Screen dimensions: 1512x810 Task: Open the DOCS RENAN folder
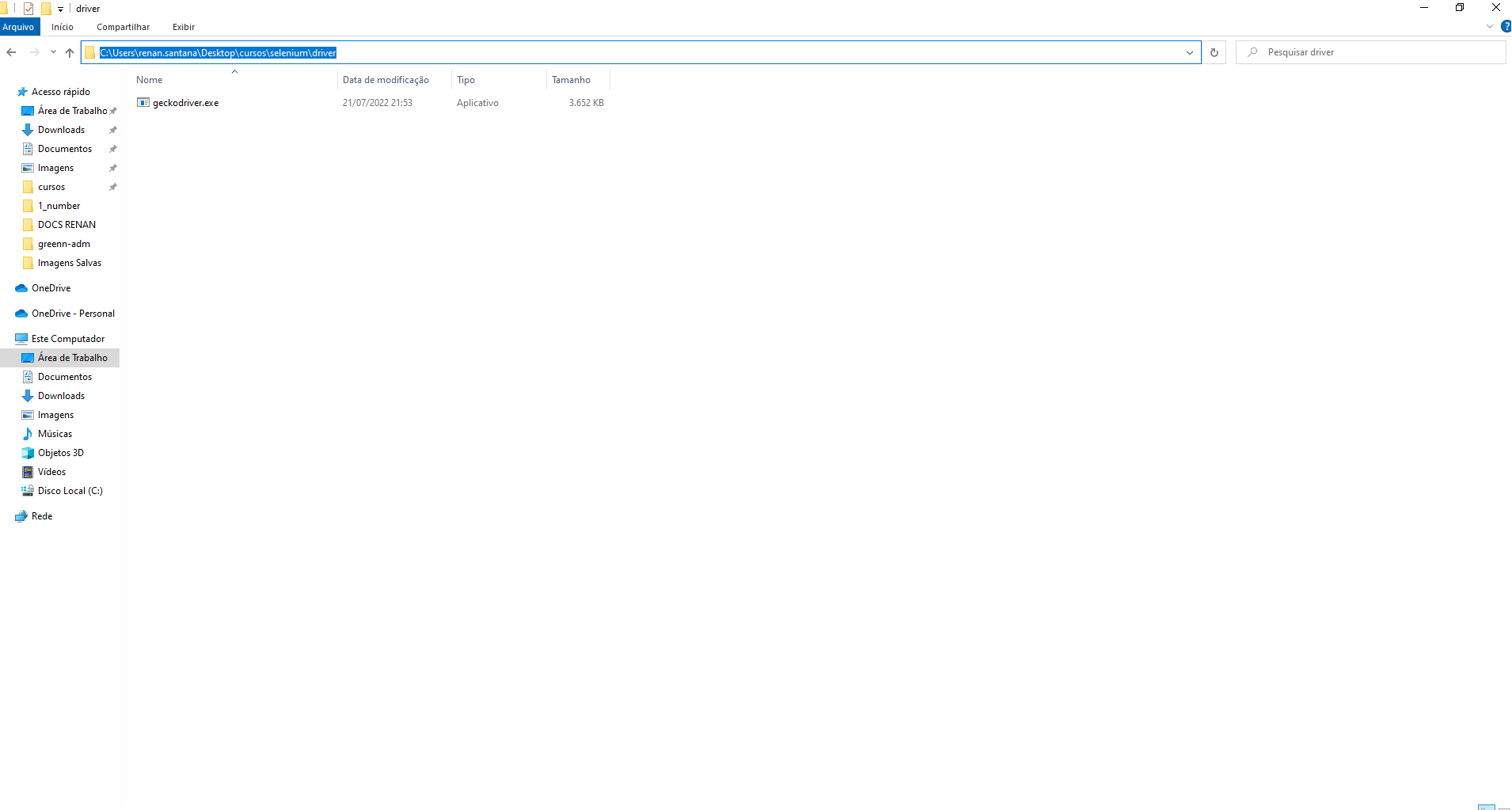66,225
